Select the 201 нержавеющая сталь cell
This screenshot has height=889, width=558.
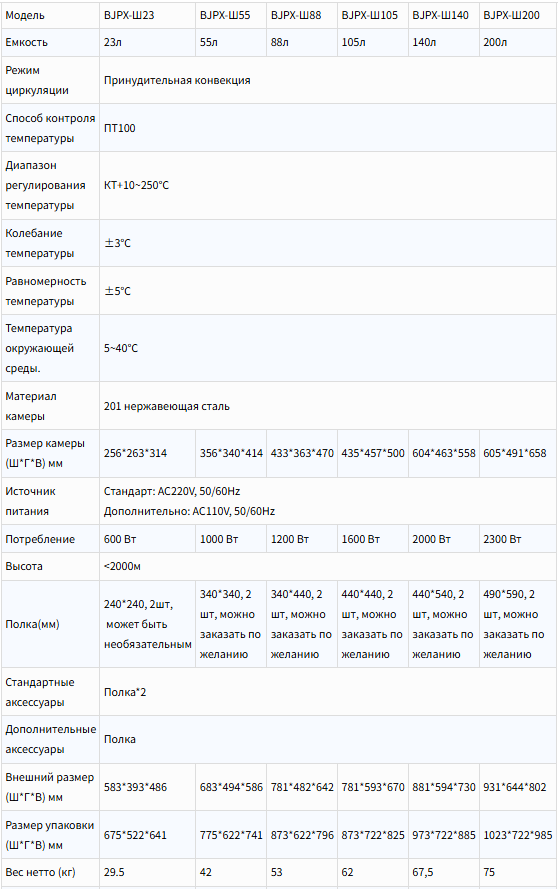tap(328, 406)
